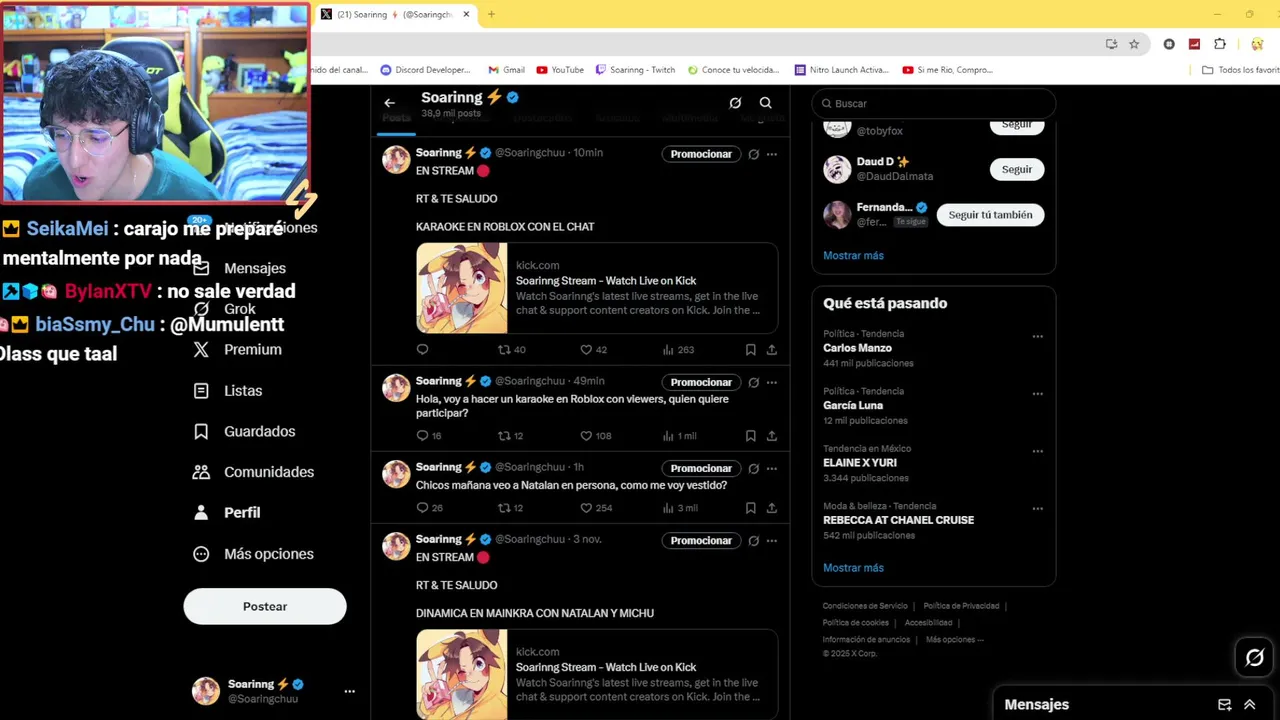Open more options for ELAINE X YURI trend
Image resolution: width=1280 pixels, height=720 pixels.
tap(1037, 451)
